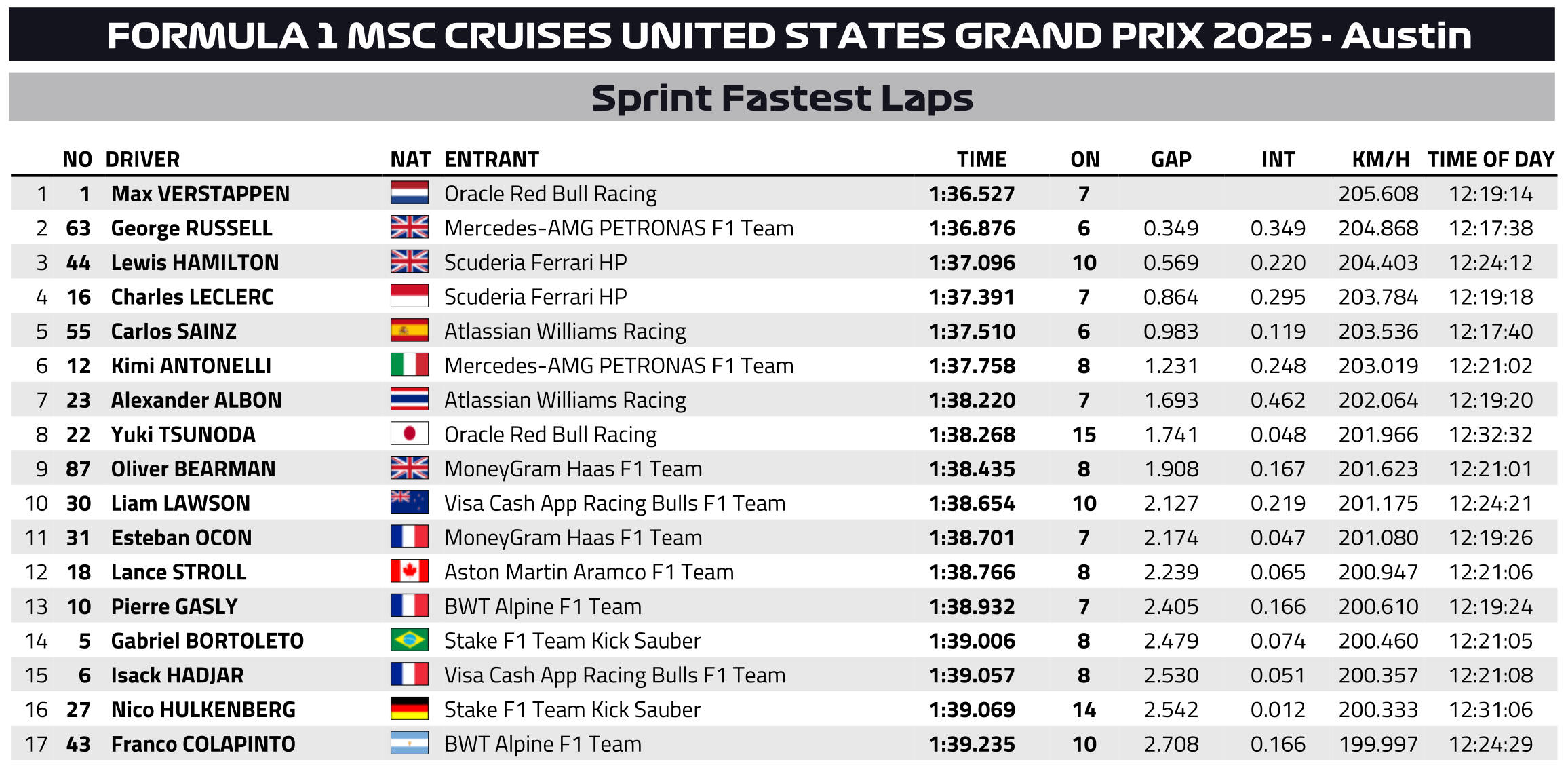
Task: Click the Italian flag for Kimi Antonelli
Action: [409, 365]
